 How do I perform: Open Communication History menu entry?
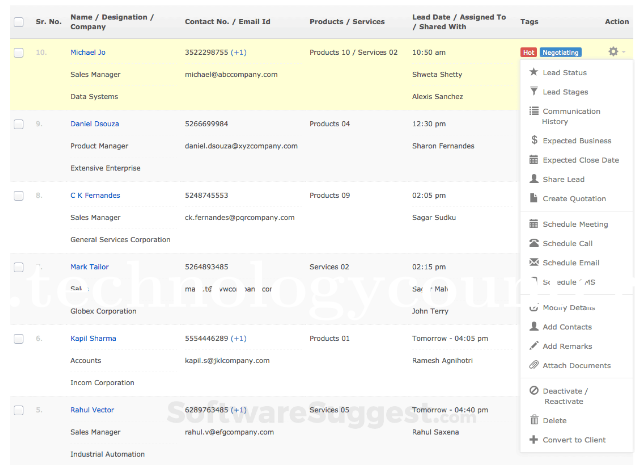pos(571,116)
